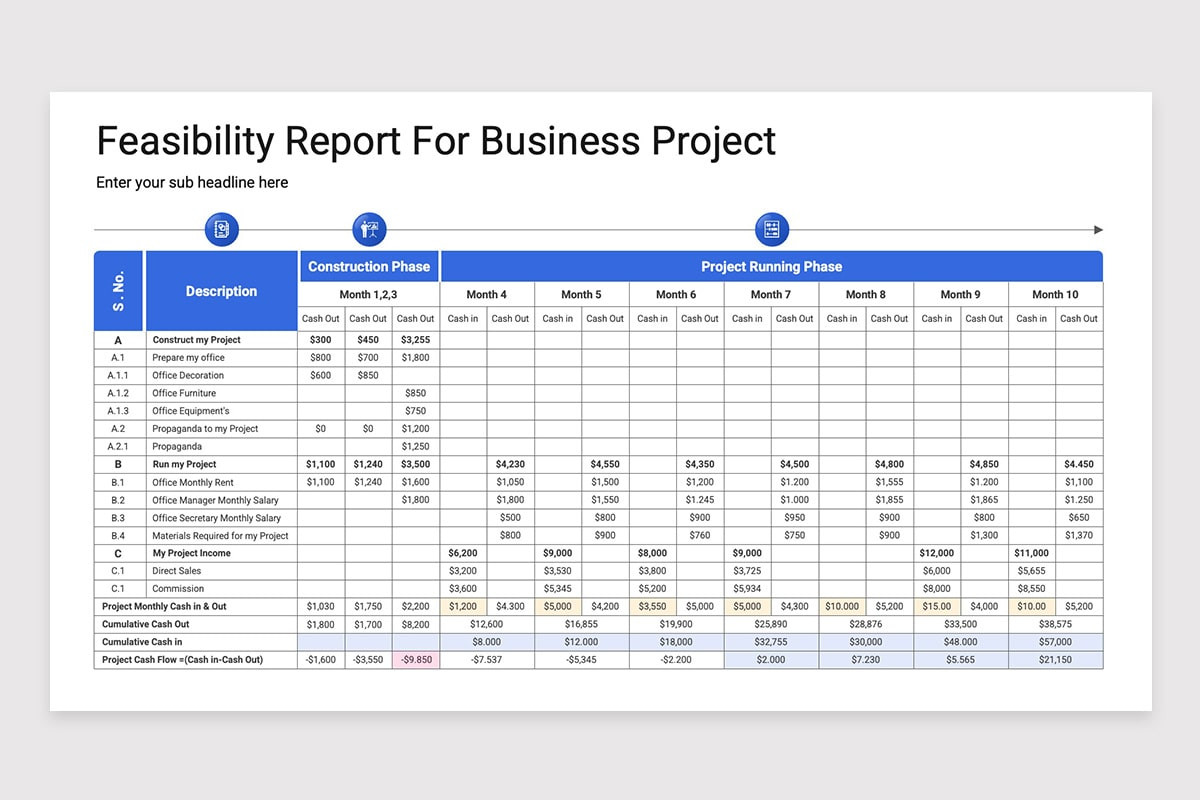Click the Month 10 column header

[1056, 294]
